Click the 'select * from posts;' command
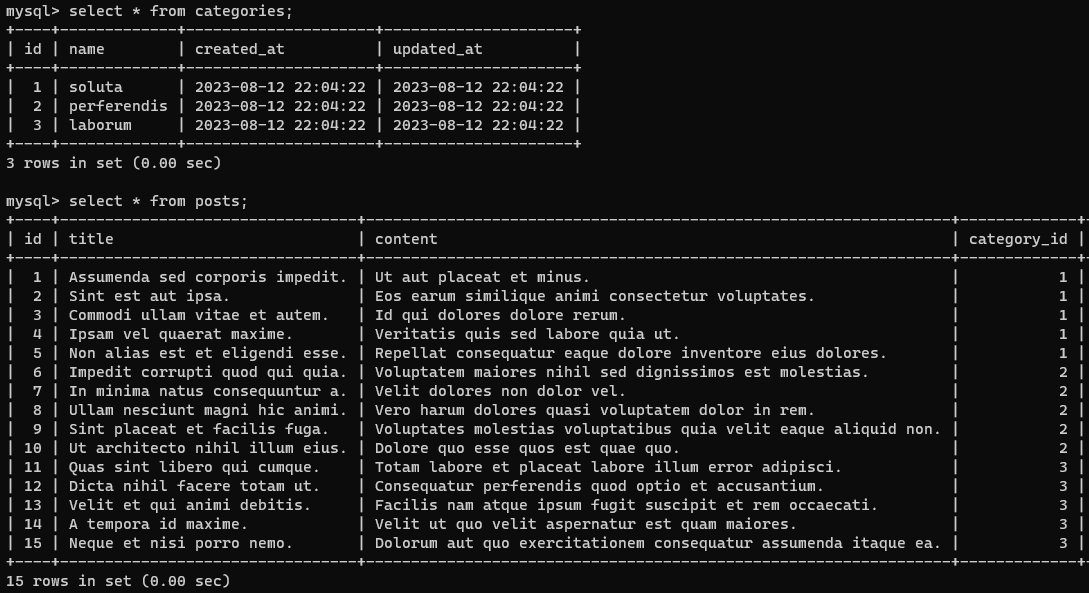Image resolution: width=1089 pixels, height=593 pixels. click(x=158, y=201)
